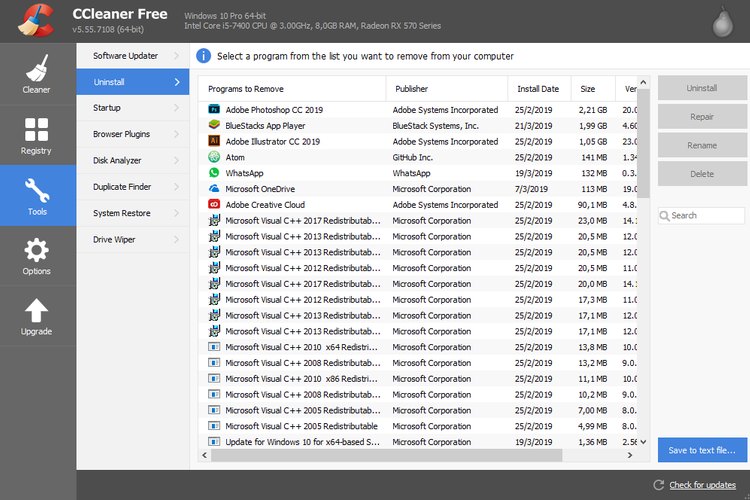The height and width of the screenshot is (500, 750).
Task: Click the BlueStacks App Player icon
Action: click(x=214, y=125)
